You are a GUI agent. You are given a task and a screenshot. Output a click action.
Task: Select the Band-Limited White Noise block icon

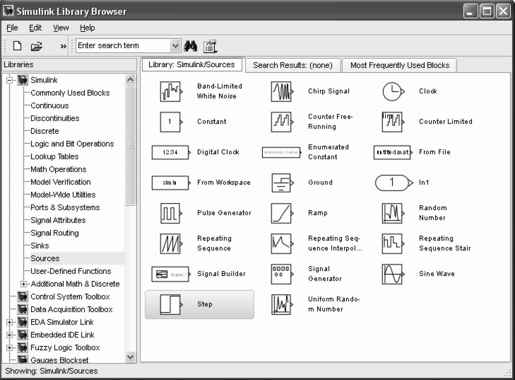(x=171, y=91)
